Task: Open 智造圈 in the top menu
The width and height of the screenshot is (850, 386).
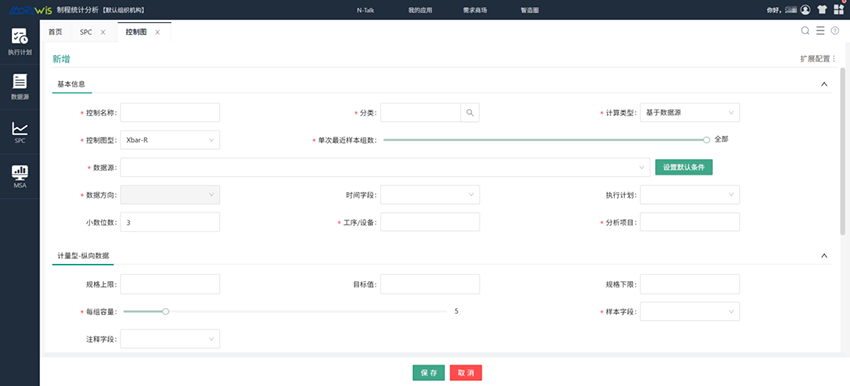Action: [x=530, y=10]
